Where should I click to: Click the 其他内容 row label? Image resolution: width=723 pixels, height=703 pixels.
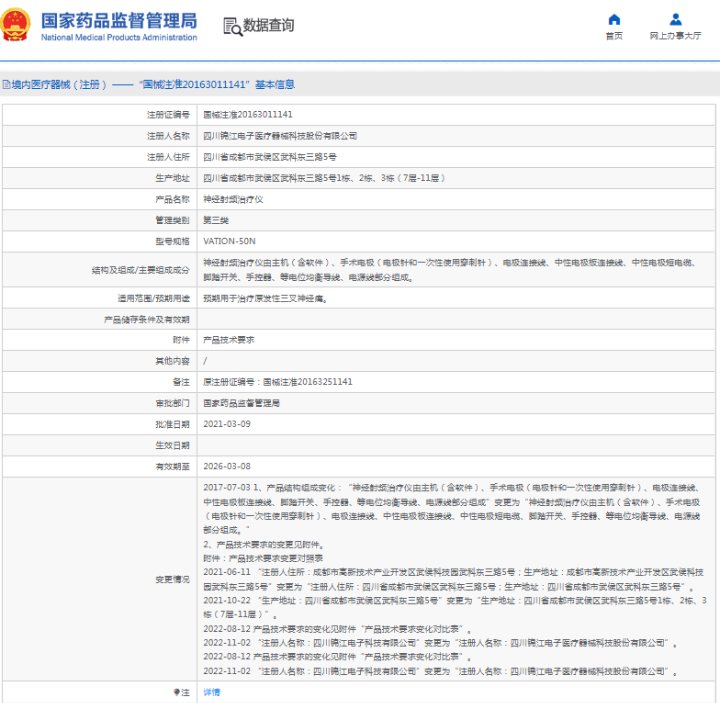(x=172, y=361)
